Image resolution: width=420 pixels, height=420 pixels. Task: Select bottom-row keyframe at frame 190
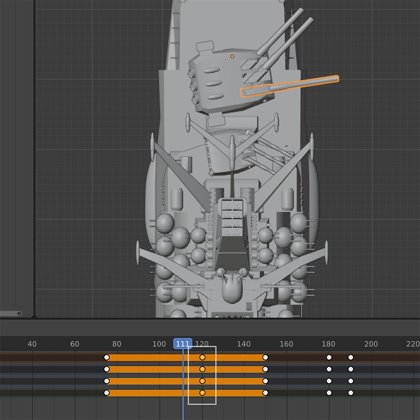[x=351, y=393]
